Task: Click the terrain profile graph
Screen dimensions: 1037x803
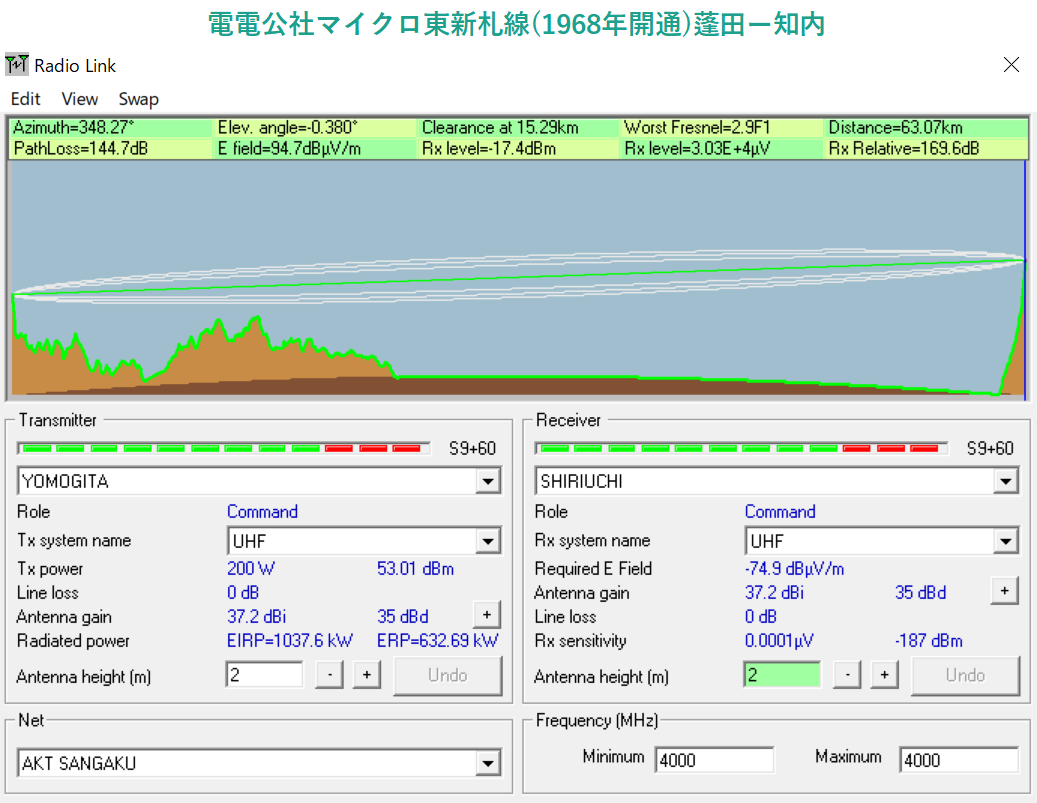Action: 518,279
